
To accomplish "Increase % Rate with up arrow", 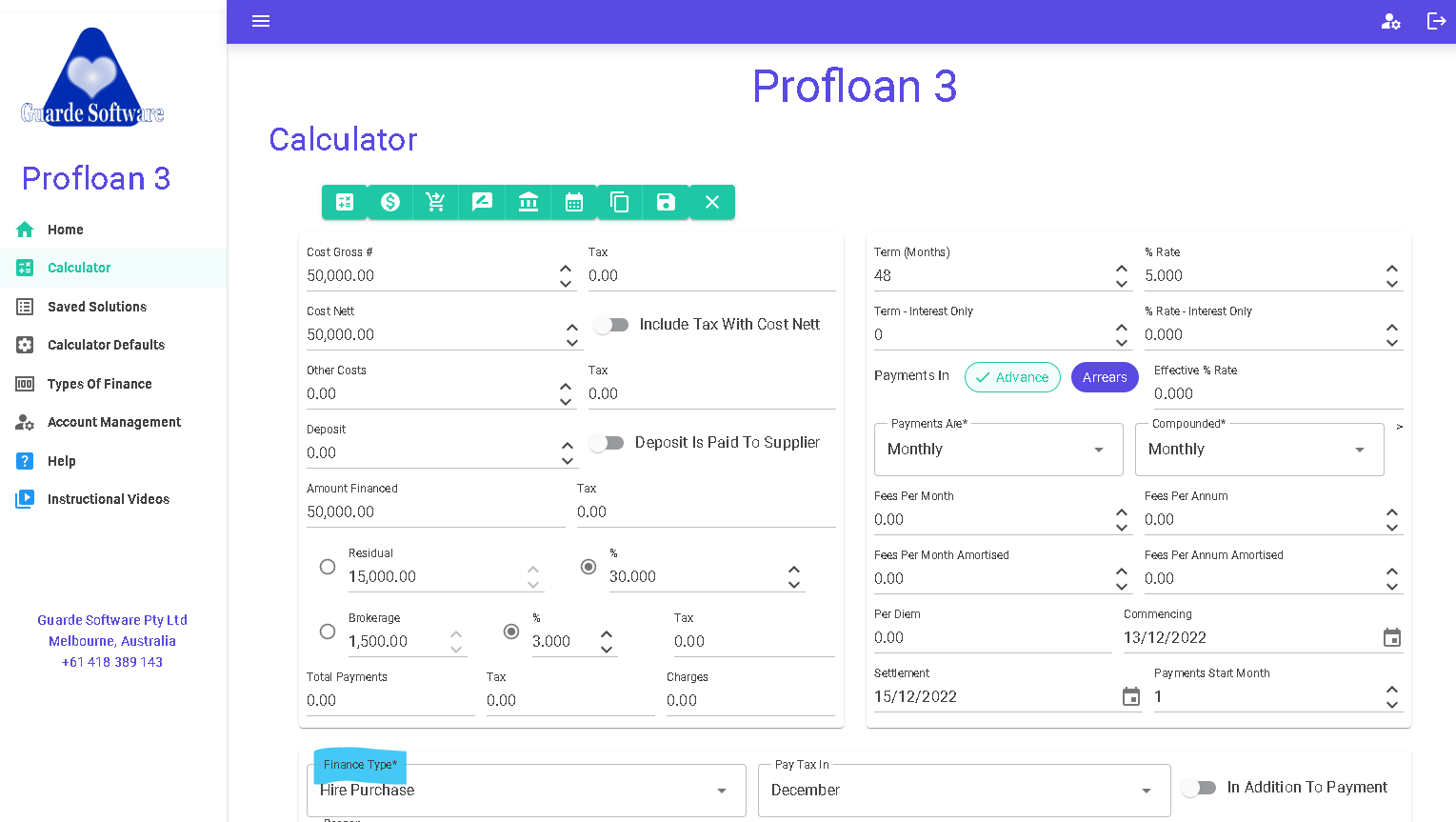I will pyautogui.click(x=1392, y=269).
